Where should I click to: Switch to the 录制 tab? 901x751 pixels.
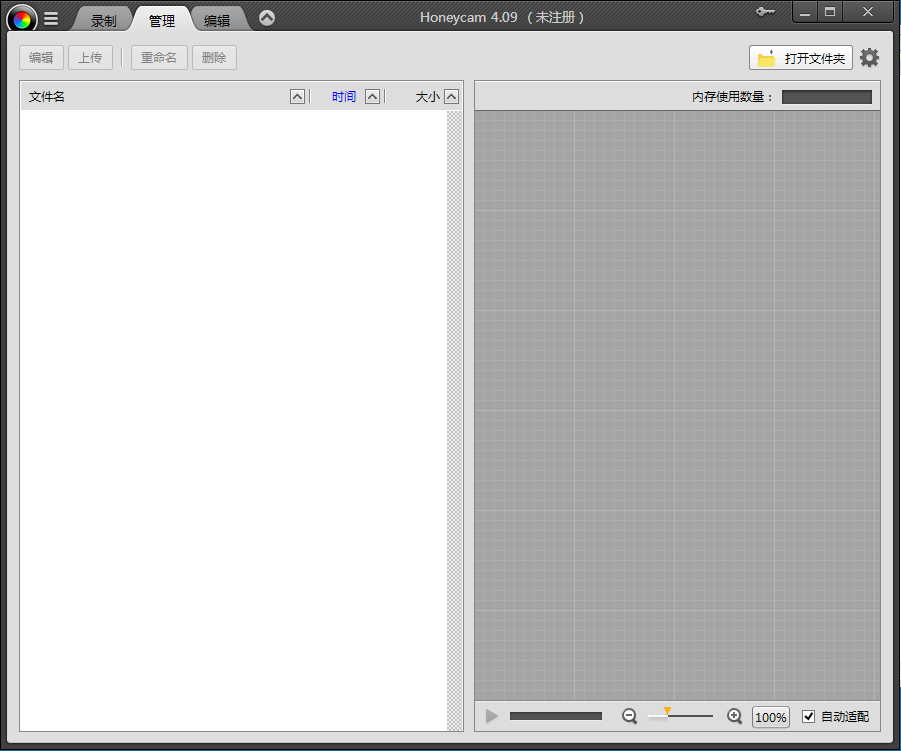pyautogui.click(x=103, y=20)
